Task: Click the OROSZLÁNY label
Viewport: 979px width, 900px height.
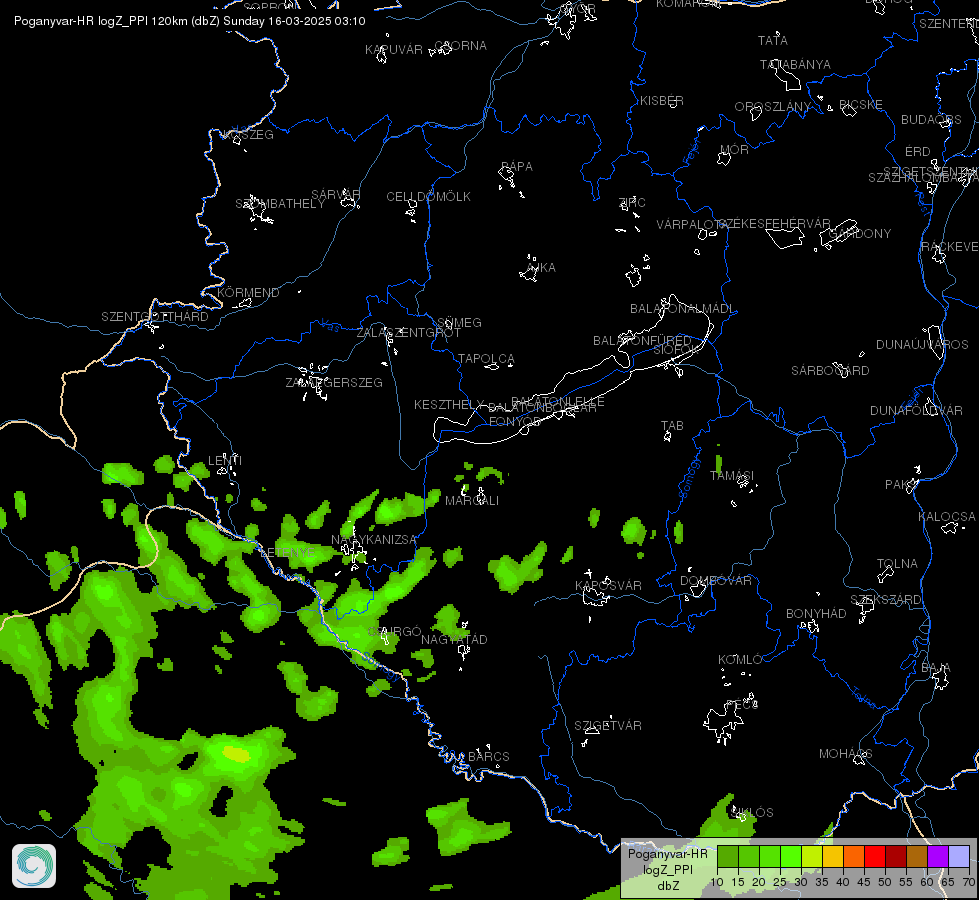Action: [x=772, y=107]
